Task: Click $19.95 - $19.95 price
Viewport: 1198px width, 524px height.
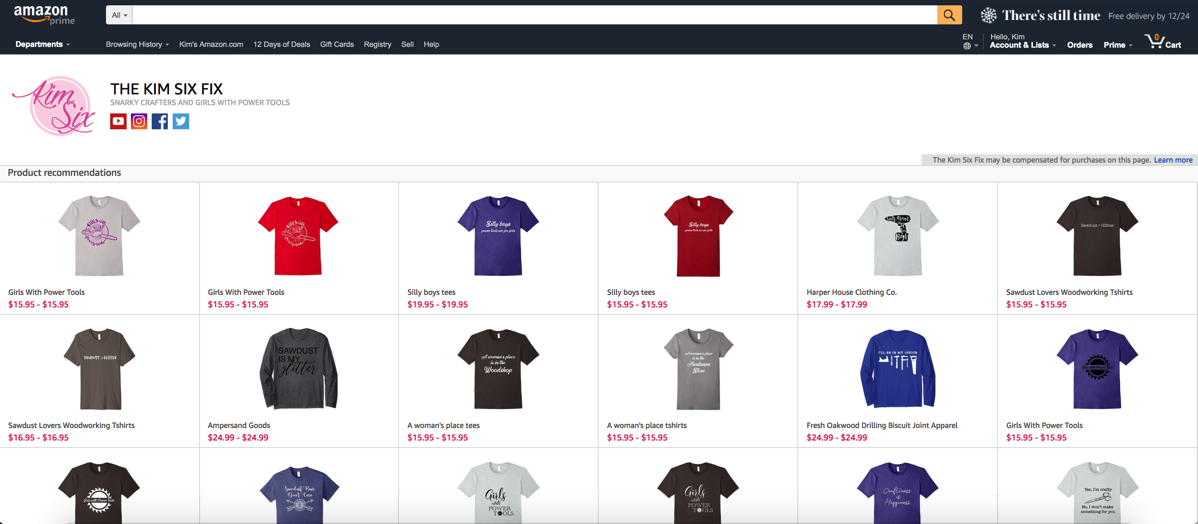Action: tap(438, 305)
